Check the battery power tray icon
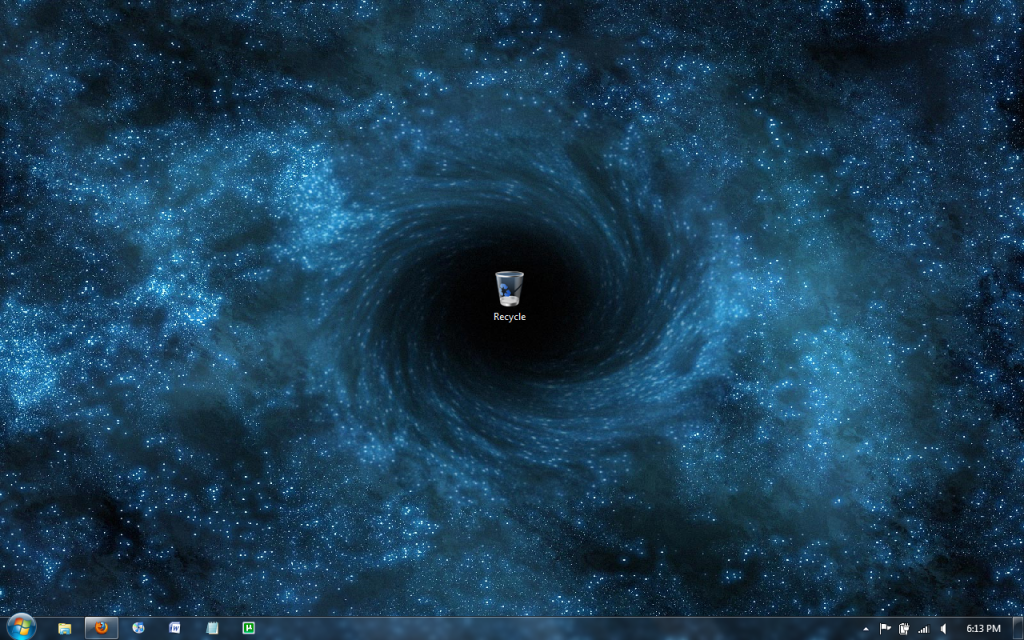This screenshot has width=1024, height=640. point(904,629)
